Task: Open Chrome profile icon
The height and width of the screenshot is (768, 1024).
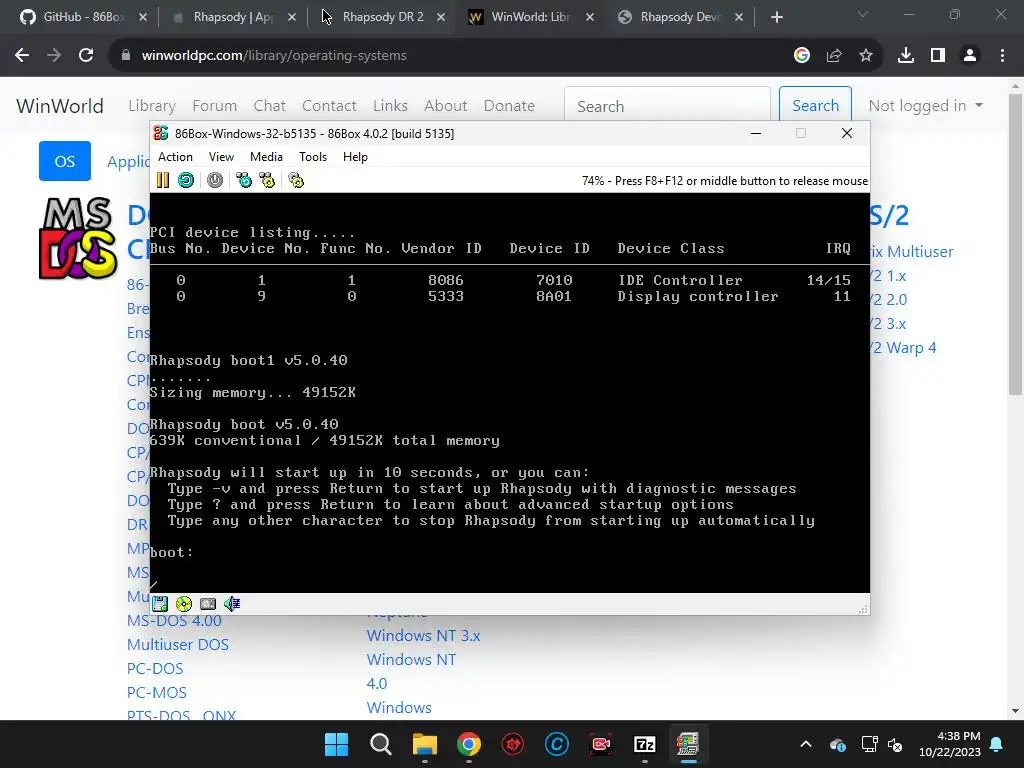Action: [970, 56]
